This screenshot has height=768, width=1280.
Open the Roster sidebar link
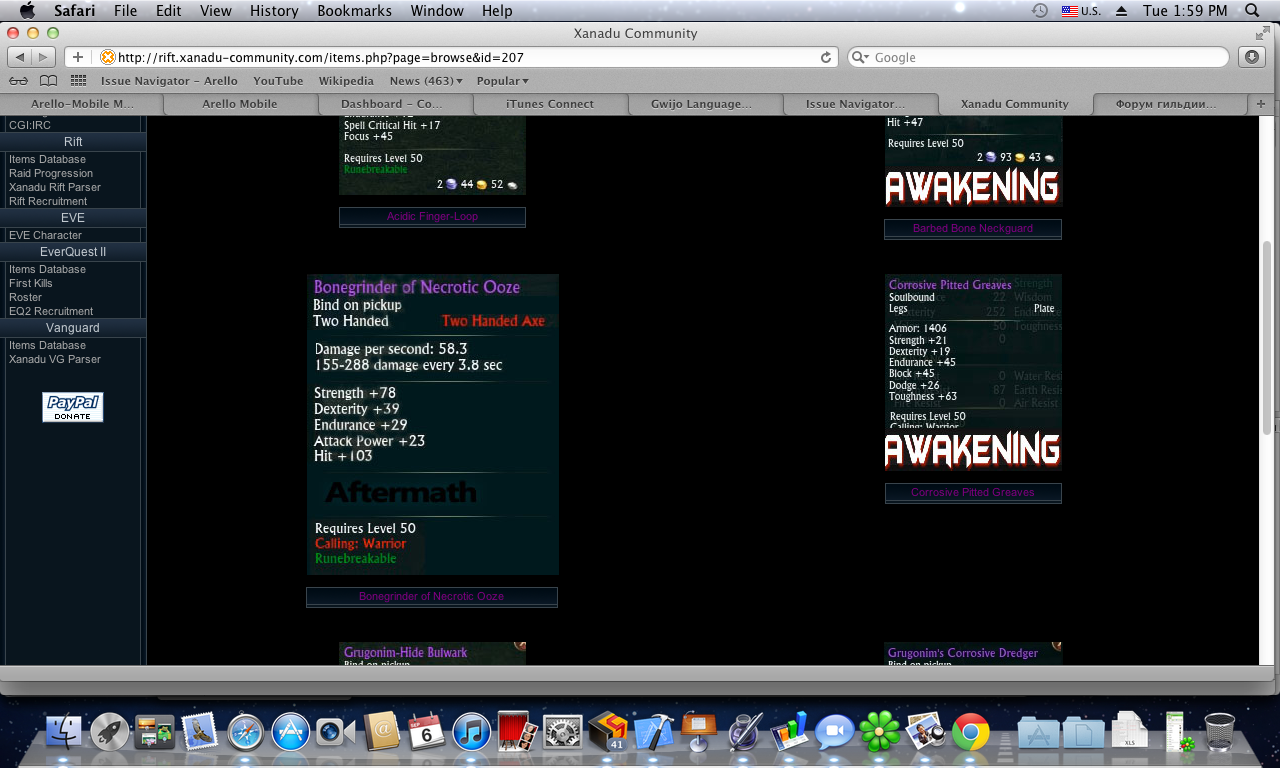pyautogui.click(x=26, y=297)
